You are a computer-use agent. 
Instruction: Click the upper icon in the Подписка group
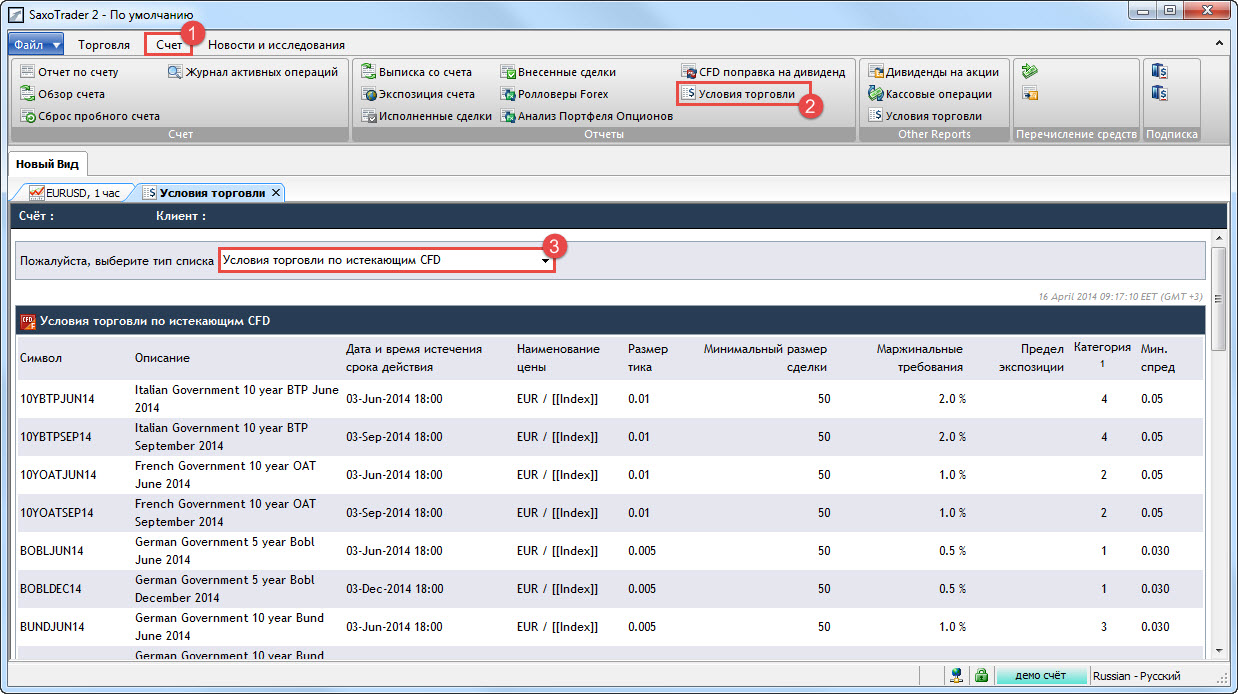pos(1160,72)
